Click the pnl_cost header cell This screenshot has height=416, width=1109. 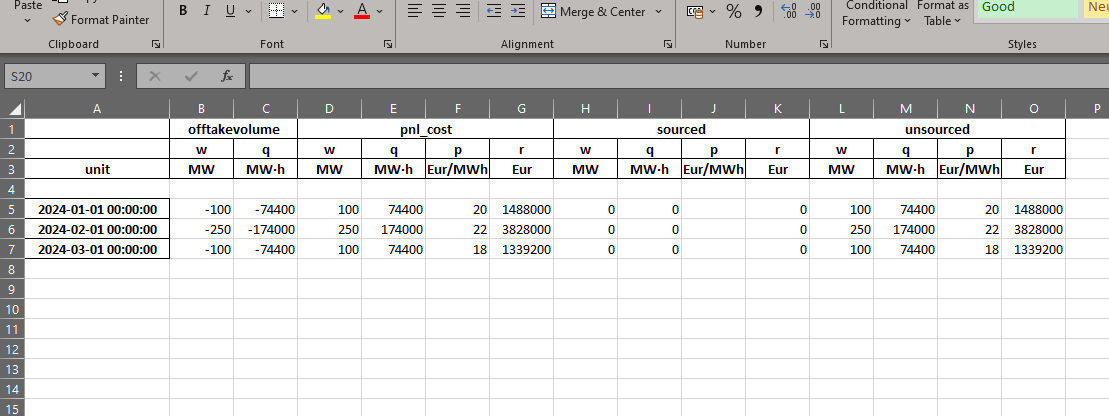(x=425, y=129)
